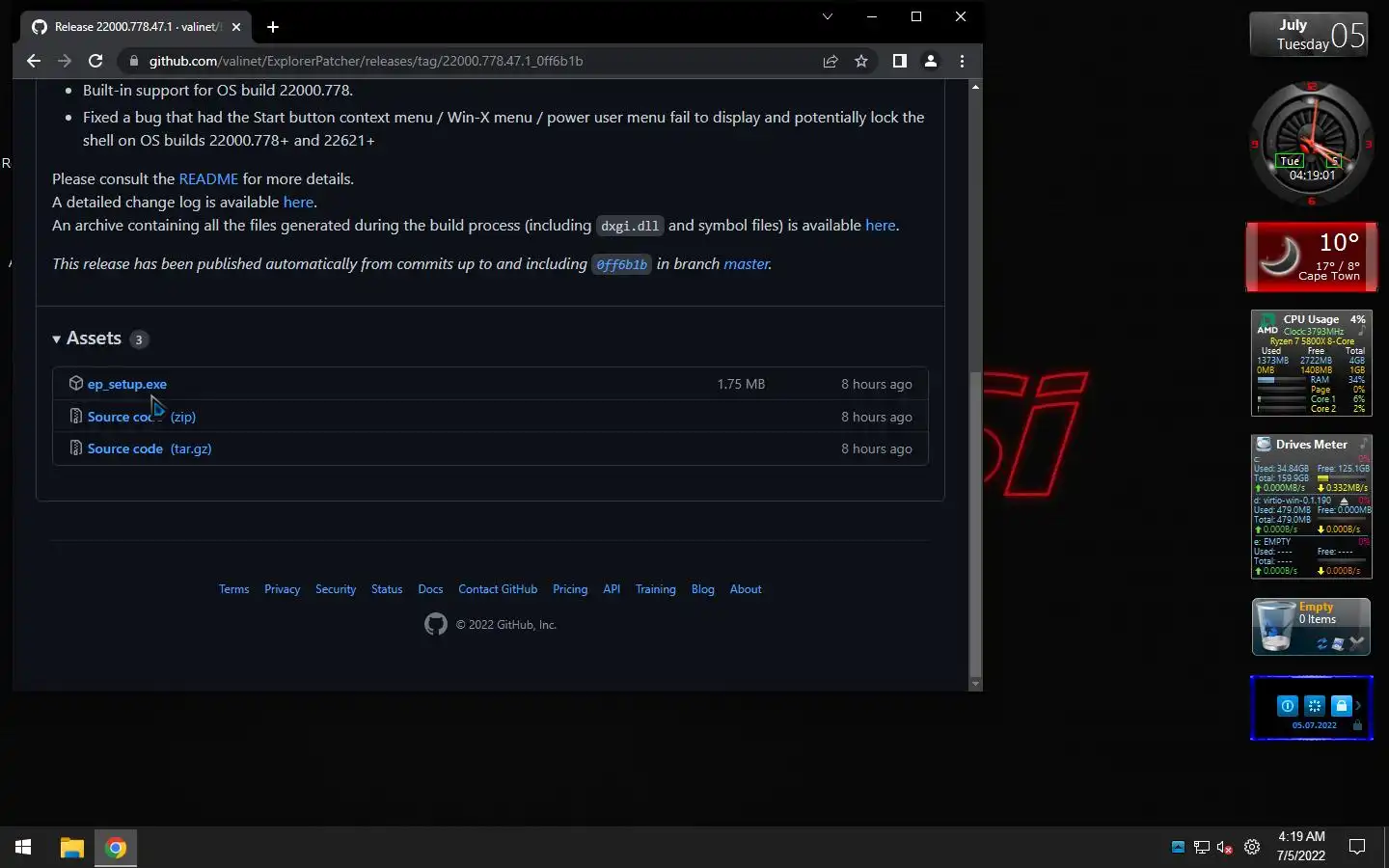Click the package icon beside ep_setup.exe

[76, 383]
